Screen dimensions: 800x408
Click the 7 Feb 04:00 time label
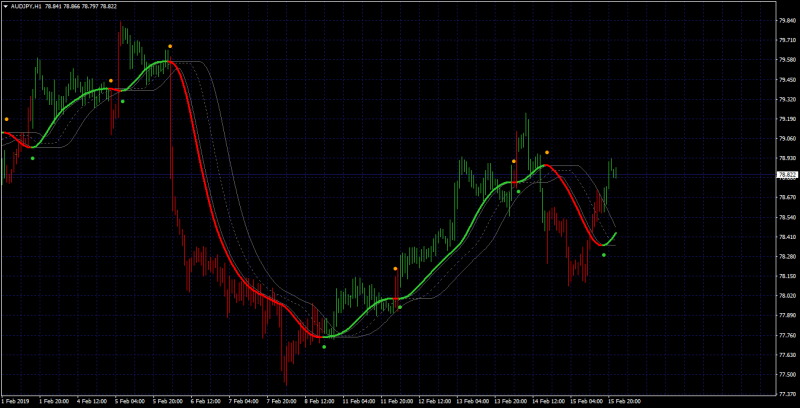click(x=244, y=401)
